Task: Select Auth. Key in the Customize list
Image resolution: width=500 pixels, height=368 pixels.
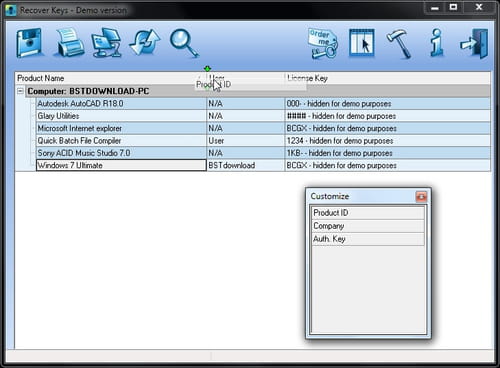Action: 368,239
